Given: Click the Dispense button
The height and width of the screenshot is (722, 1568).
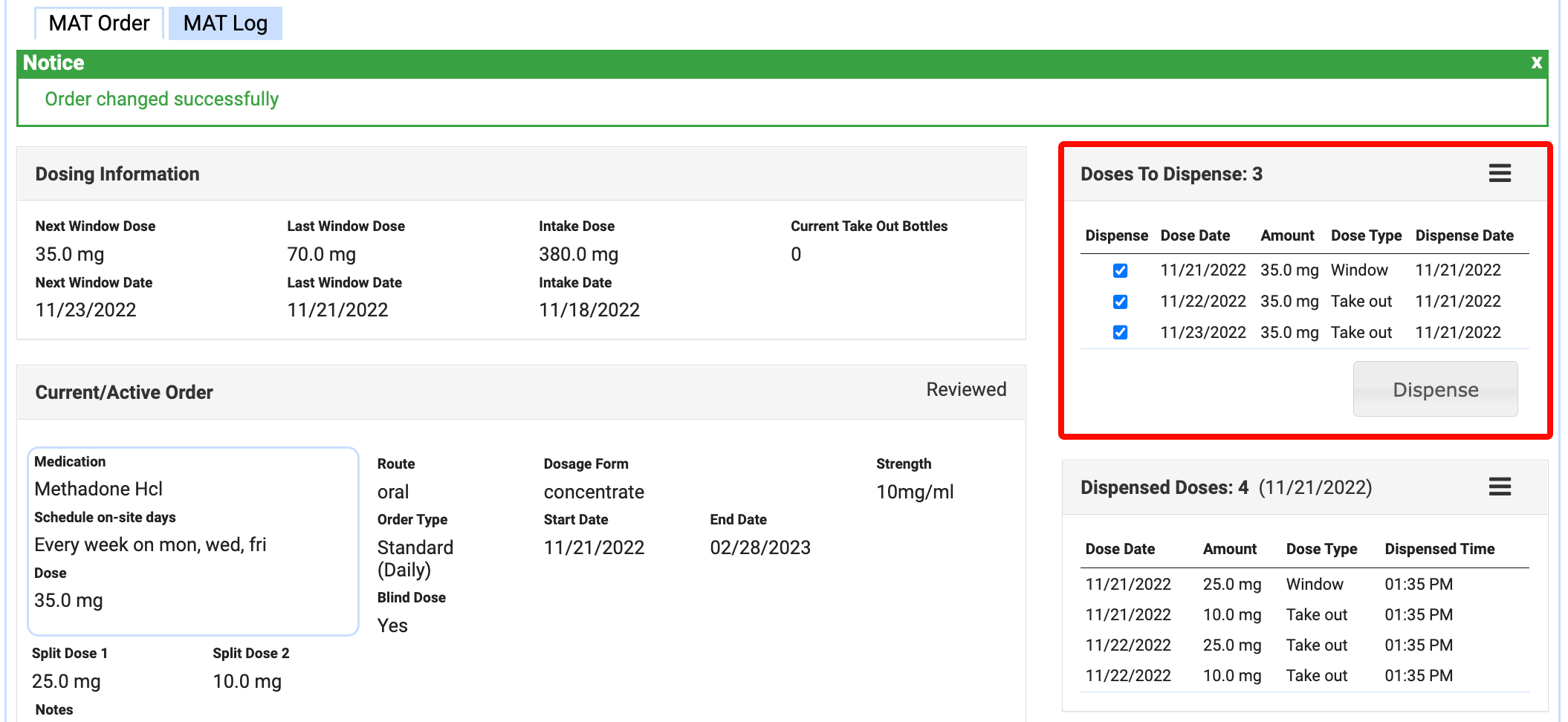Looking at the screenshot, I should 1434,389.
